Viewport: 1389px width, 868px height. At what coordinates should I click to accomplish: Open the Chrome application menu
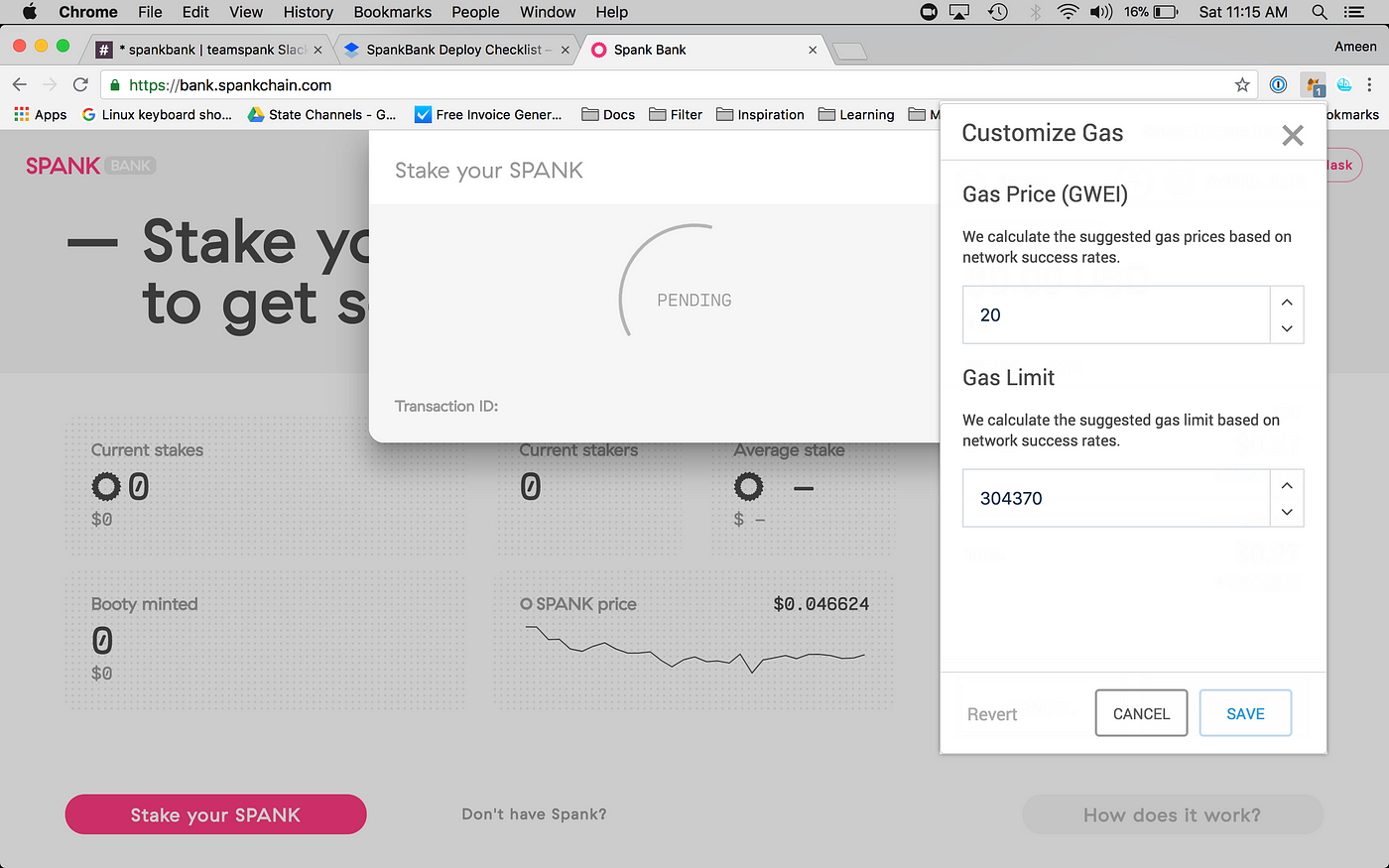pos(88,12)
